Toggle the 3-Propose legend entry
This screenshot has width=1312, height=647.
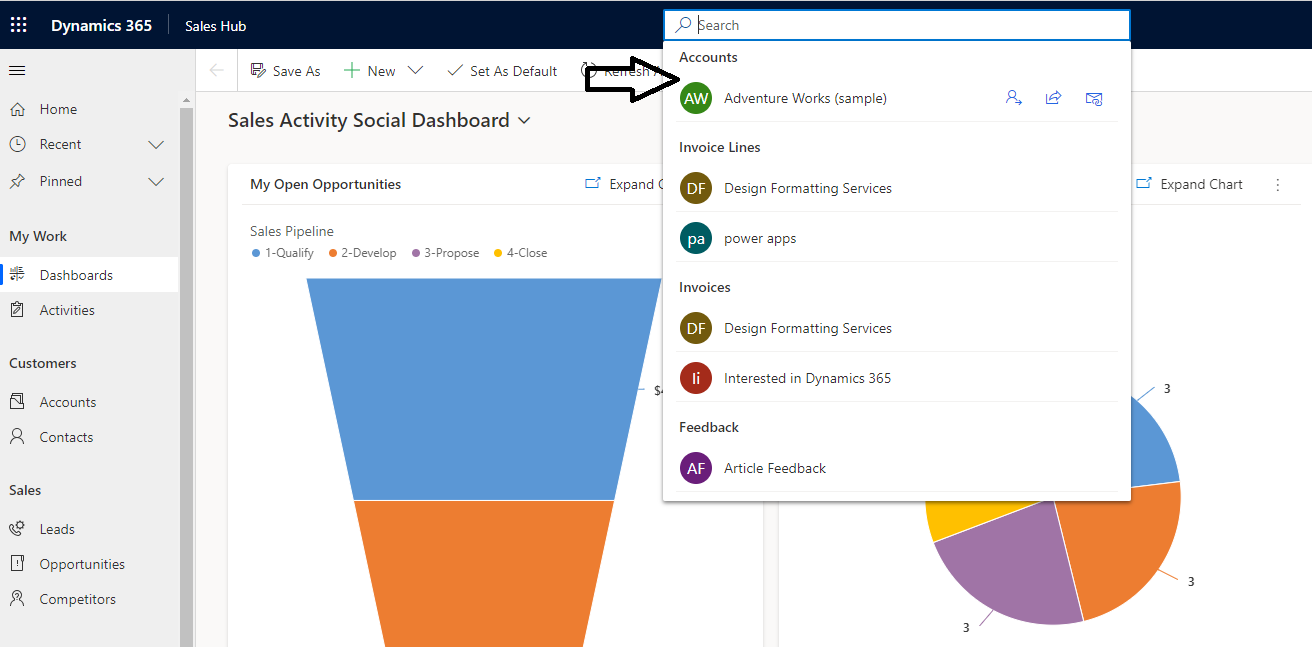[444, 253]
